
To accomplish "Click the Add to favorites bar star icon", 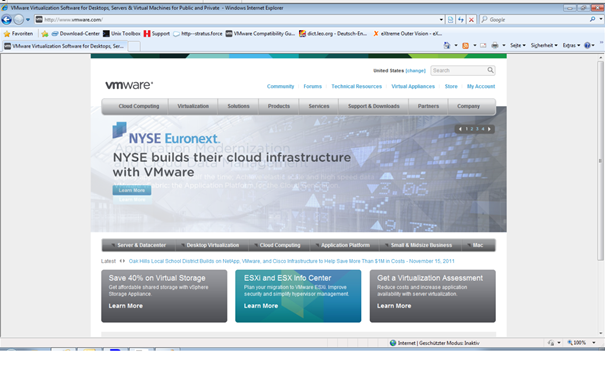I will pos(45,34).
